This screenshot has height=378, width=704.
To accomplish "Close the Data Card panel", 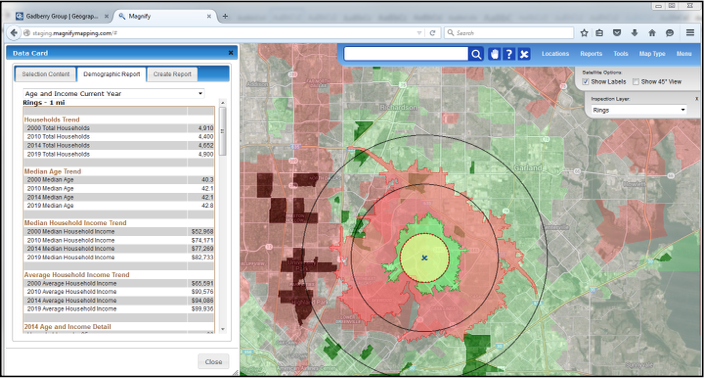I will pyautogui.click(x=231, y=53).
